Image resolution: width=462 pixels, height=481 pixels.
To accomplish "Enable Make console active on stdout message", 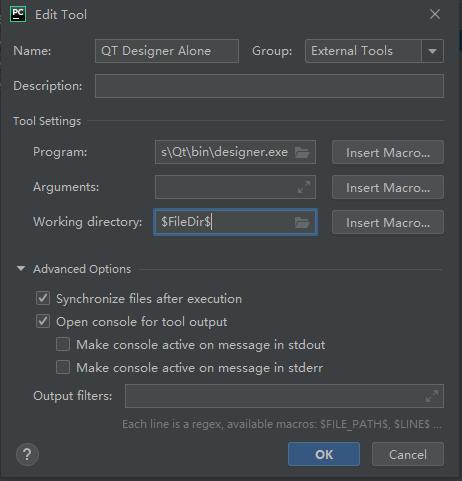I will [x=63, y=344].
